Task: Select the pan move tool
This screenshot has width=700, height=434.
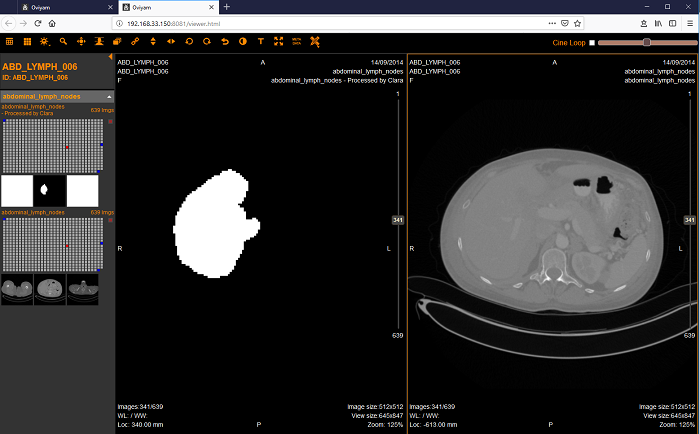Action: 81,42
